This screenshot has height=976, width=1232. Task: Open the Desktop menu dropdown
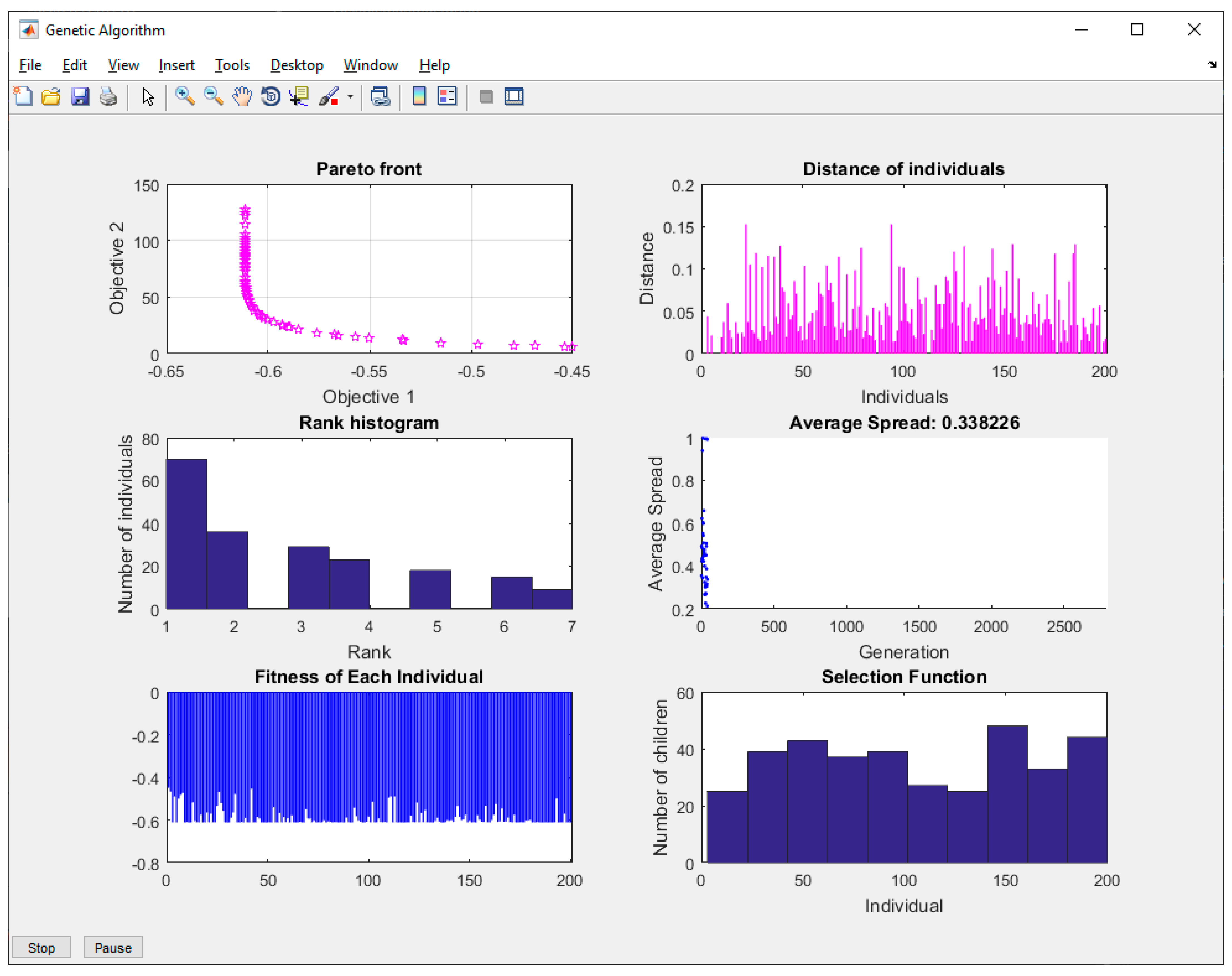[297, 65]
